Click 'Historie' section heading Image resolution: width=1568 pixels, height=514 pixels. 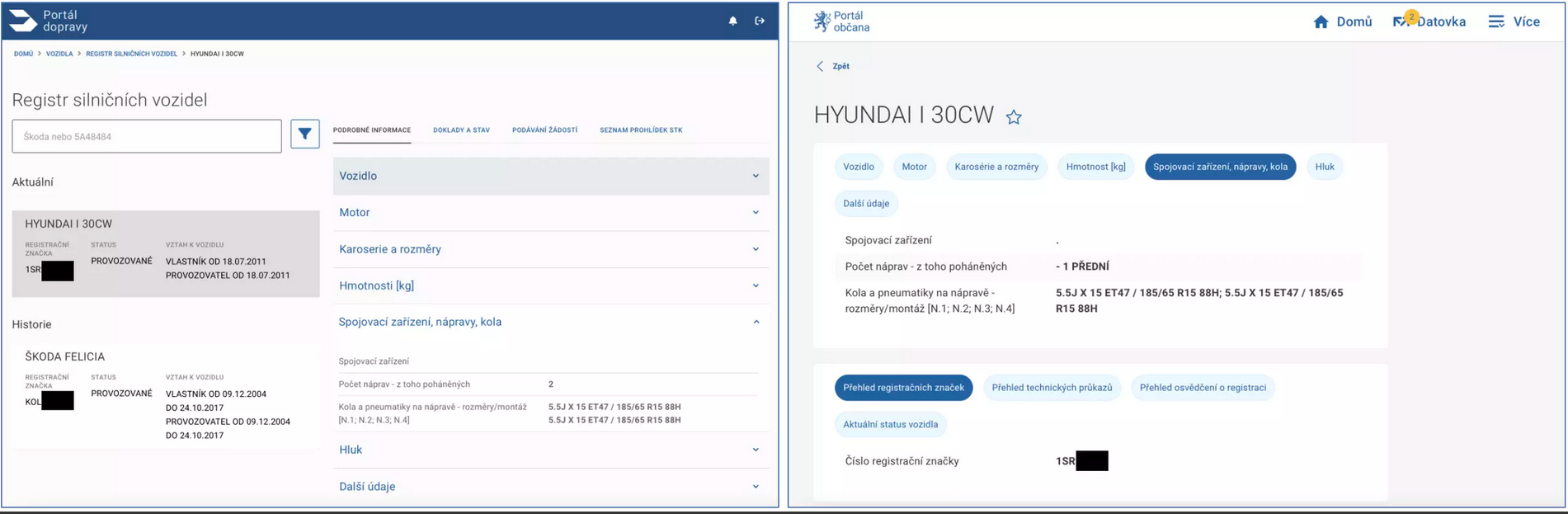tap(31, 324)
